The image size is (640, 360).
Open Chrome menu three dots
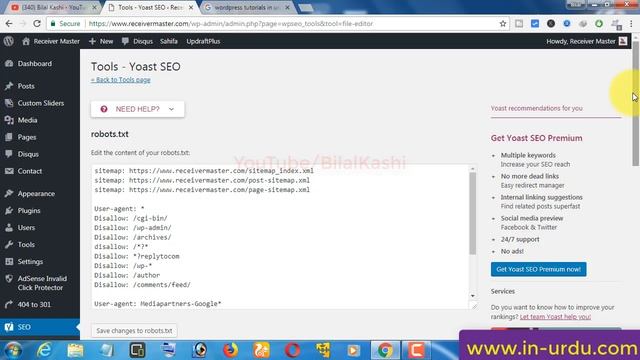click(x=631, y=24)
